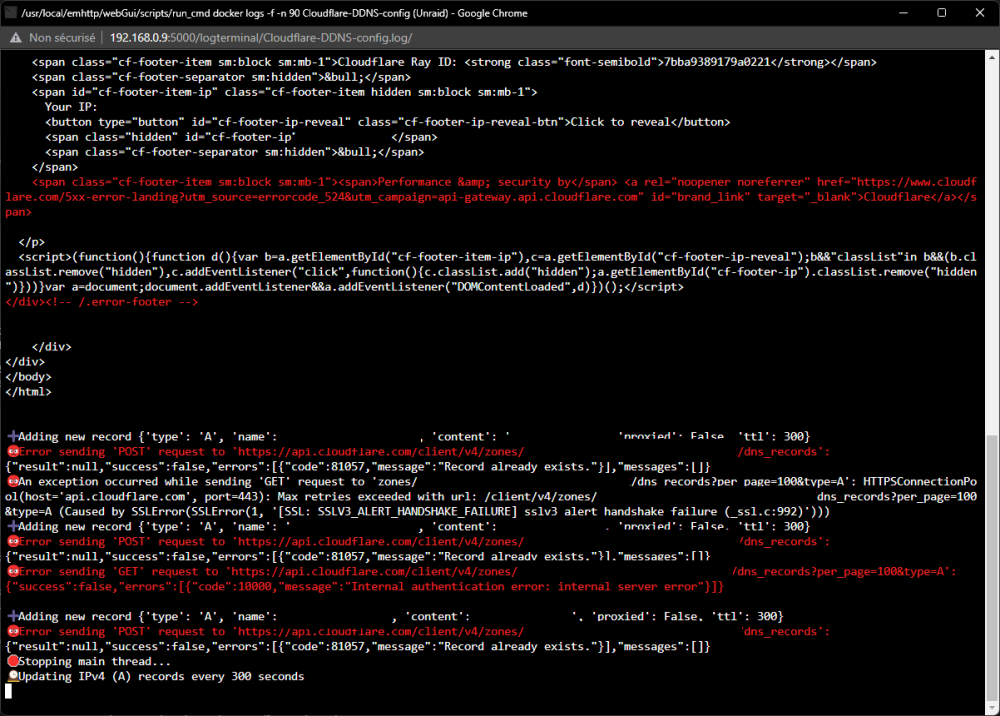Click the '</body>' closing tag line
The image size is (1000, 716).
[28, 377]
